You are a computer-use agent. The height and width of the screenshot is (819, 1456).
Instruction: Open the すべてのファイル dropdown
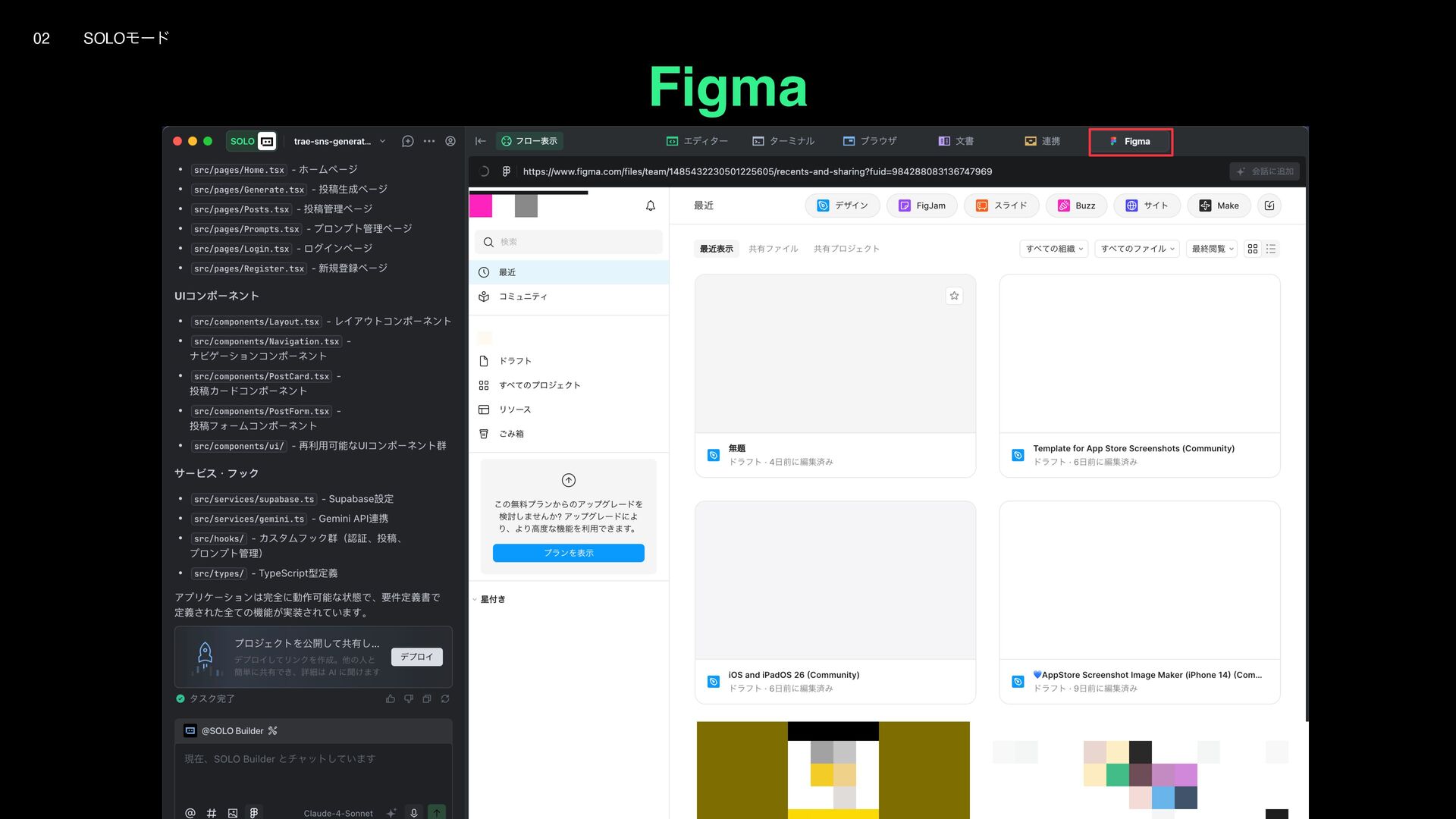point(1137,249)
